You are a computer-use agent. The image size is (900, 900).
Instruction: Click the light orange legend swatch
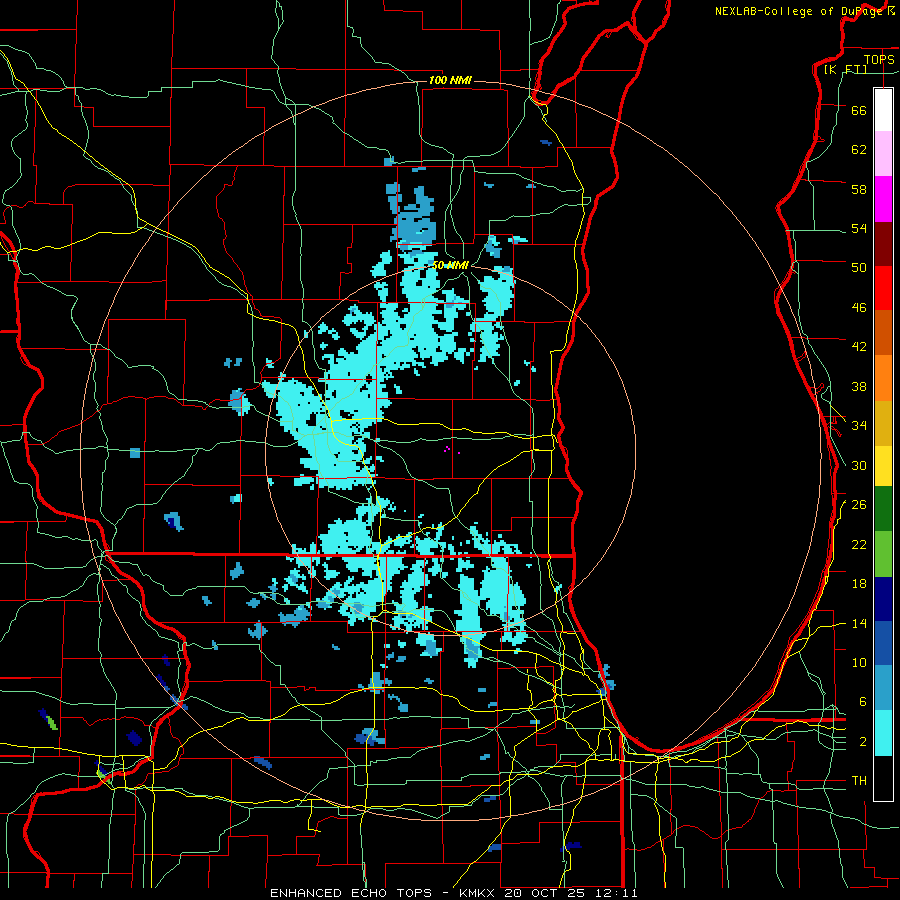point(883,378)
